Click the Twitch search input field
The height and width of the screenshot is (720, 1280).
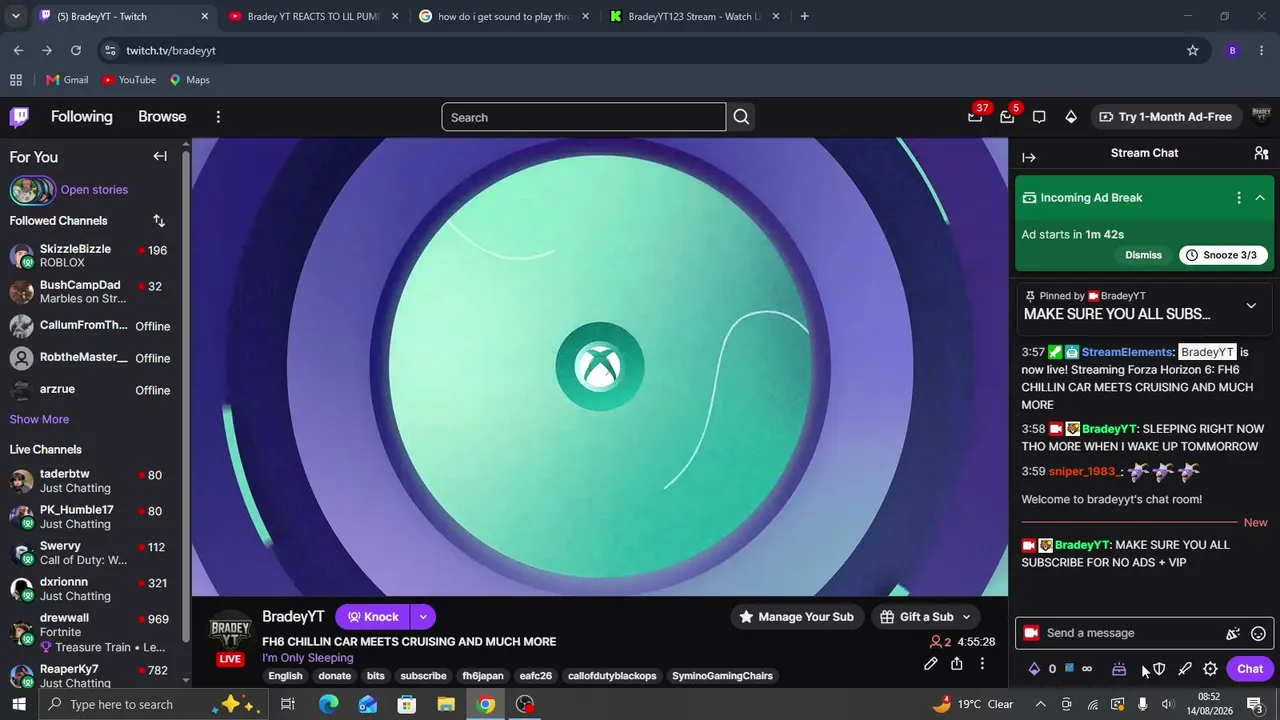584,117
